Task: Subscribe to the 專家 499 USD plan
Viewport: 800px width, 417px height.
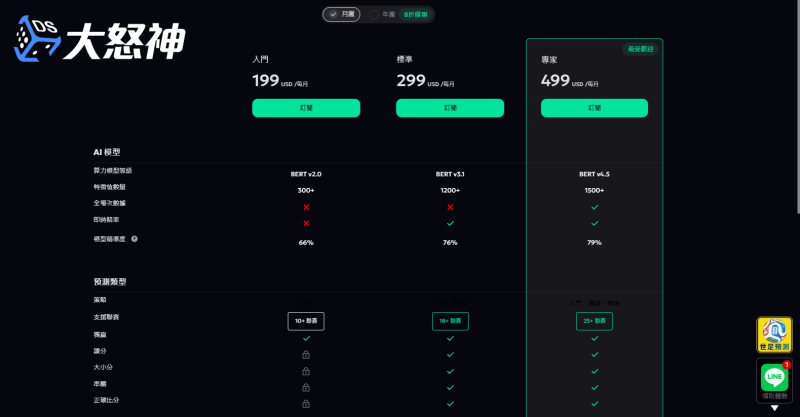Action: (594, 108)
